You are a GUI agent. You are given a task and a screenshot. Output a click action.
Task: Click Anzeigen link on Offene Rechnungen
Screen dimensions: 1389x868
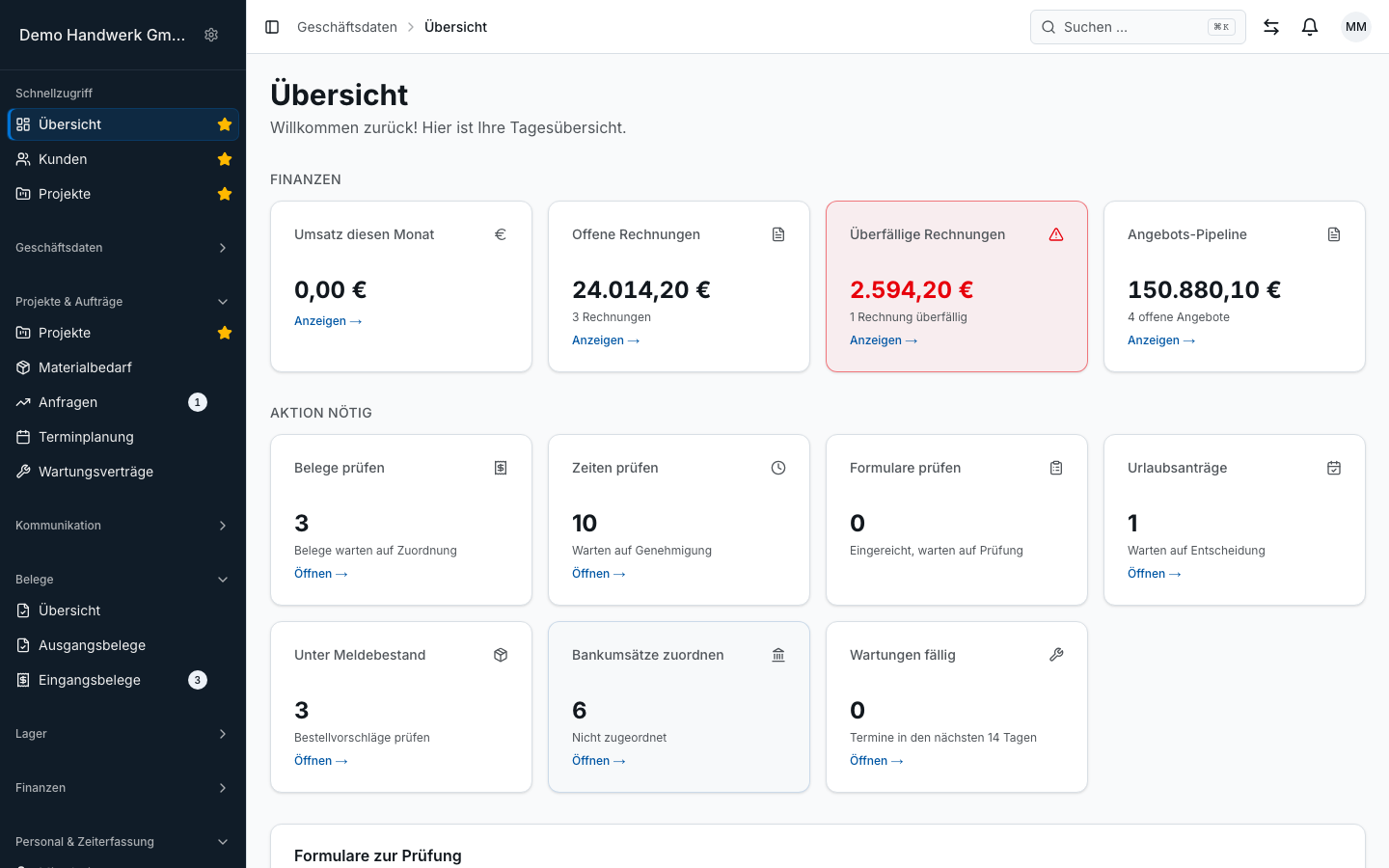coord(606,340)
